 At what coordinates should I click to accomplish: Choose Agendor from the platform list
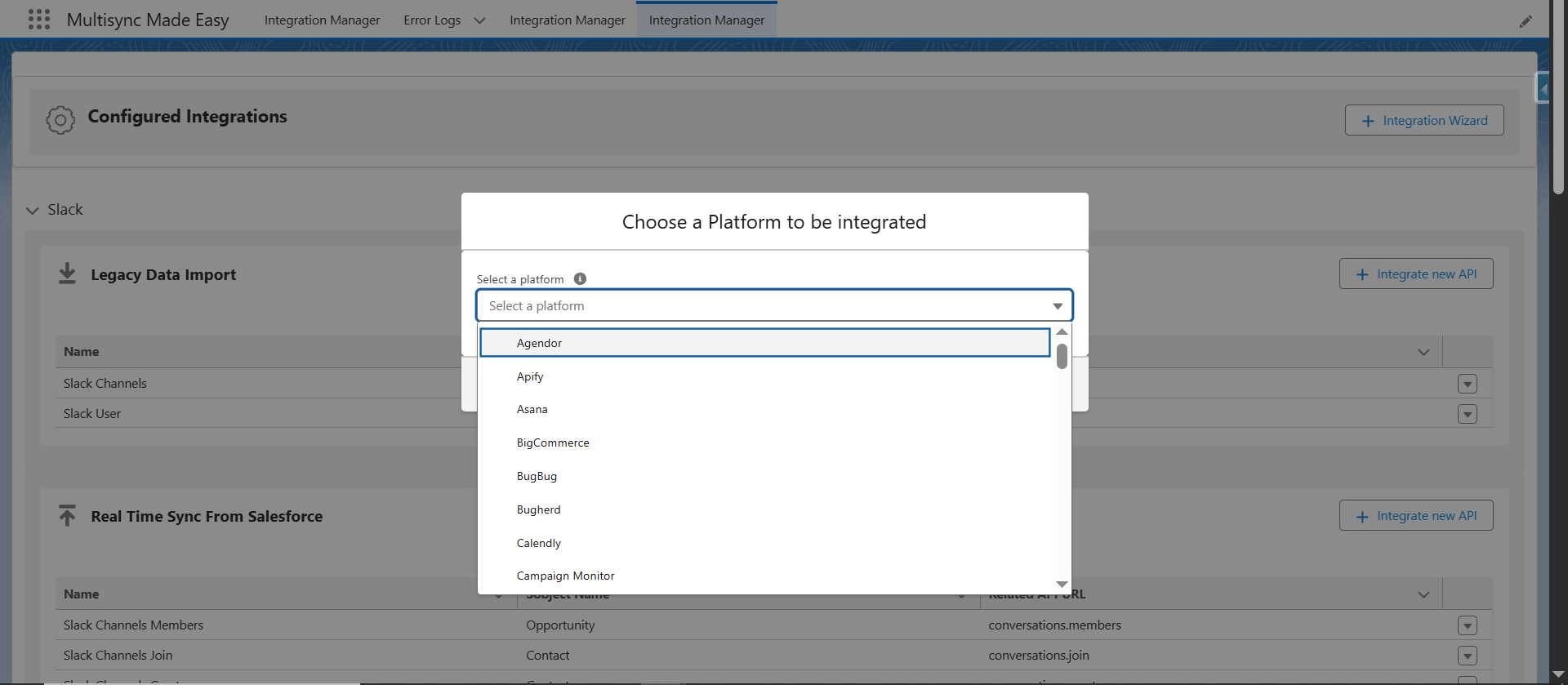[x=539, y=343]
